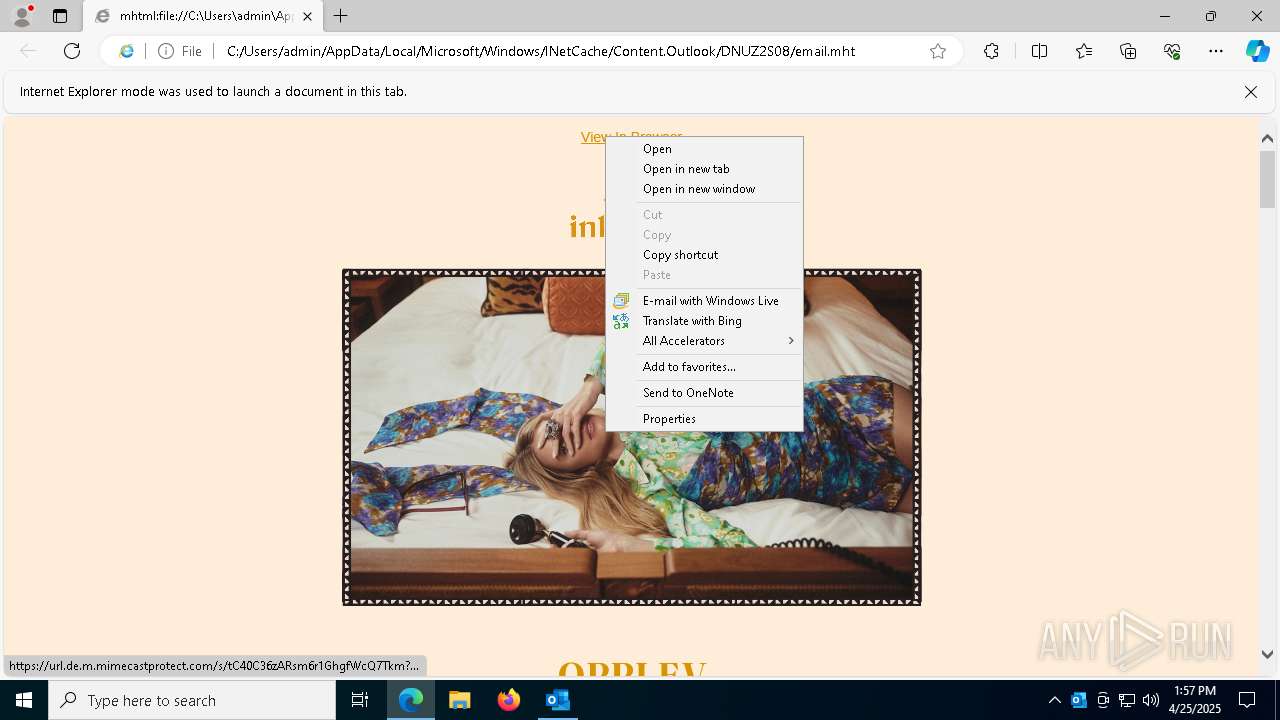Screen dimensions: 1280x720
Task: Open the Extensions puzzle icon
Action: pyautogui.click(x=991, y=51)
